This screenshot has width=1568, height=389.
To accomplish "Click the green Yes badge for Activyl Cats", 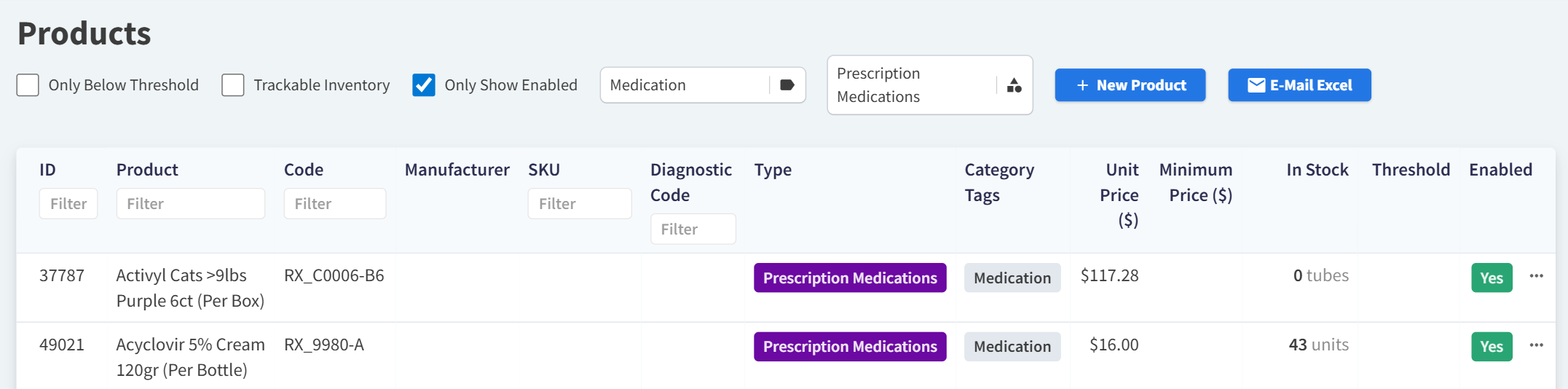I will pos(1491,278).
